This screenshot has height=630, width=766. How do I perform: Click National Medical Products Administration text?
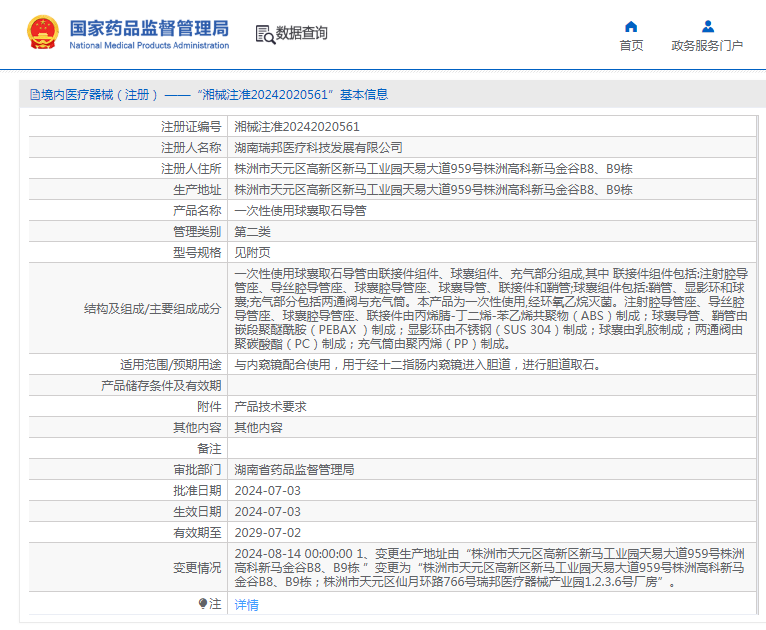(149, 45)
